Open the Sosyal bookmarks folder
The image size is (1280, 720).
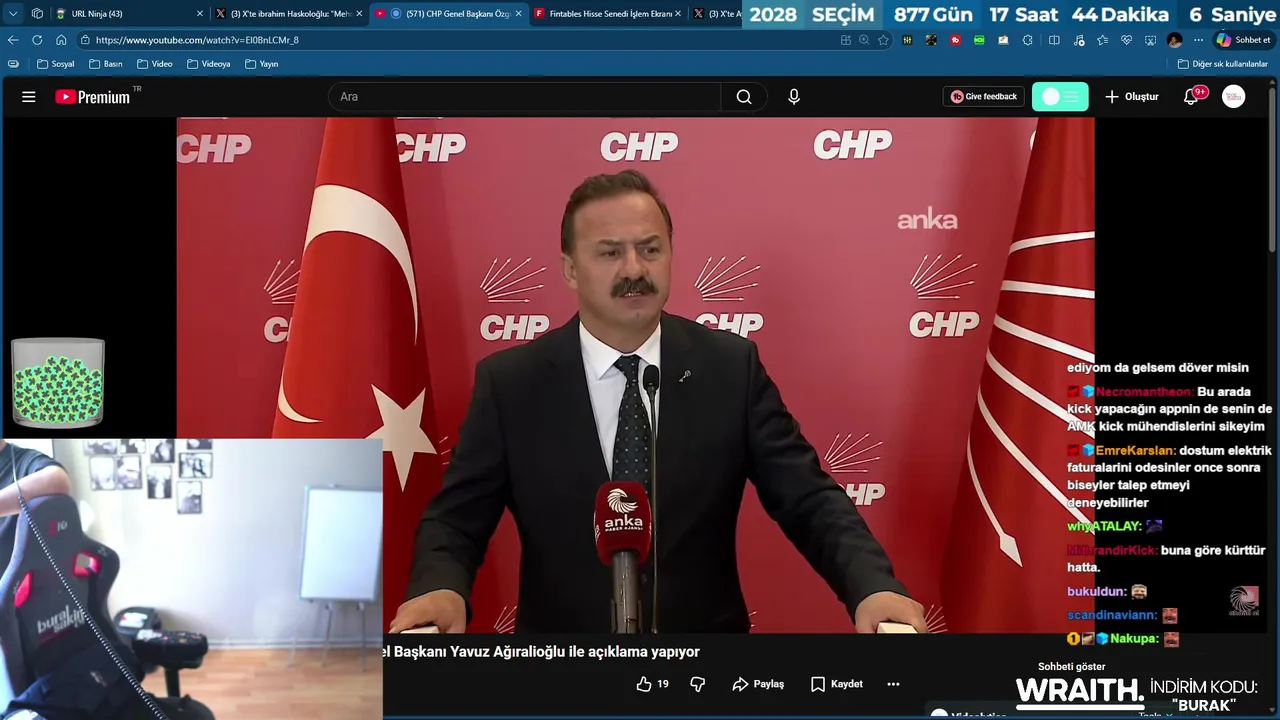point(55,64)
